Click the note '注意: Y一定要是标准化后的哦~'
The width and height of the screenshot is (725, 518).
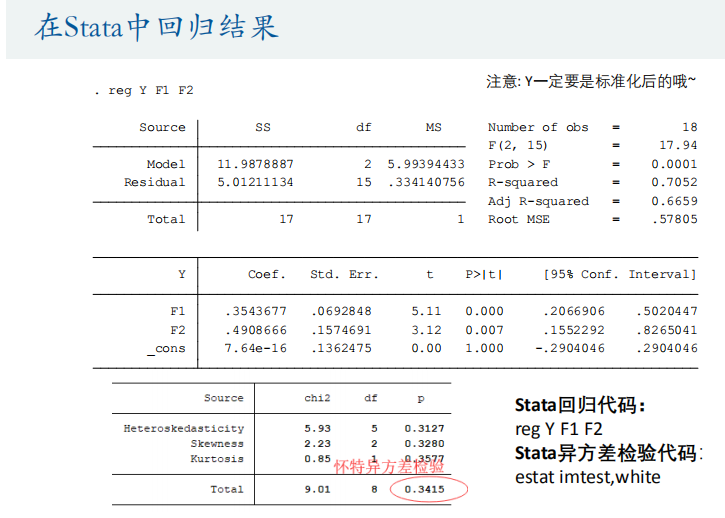[x=590, y=81]
